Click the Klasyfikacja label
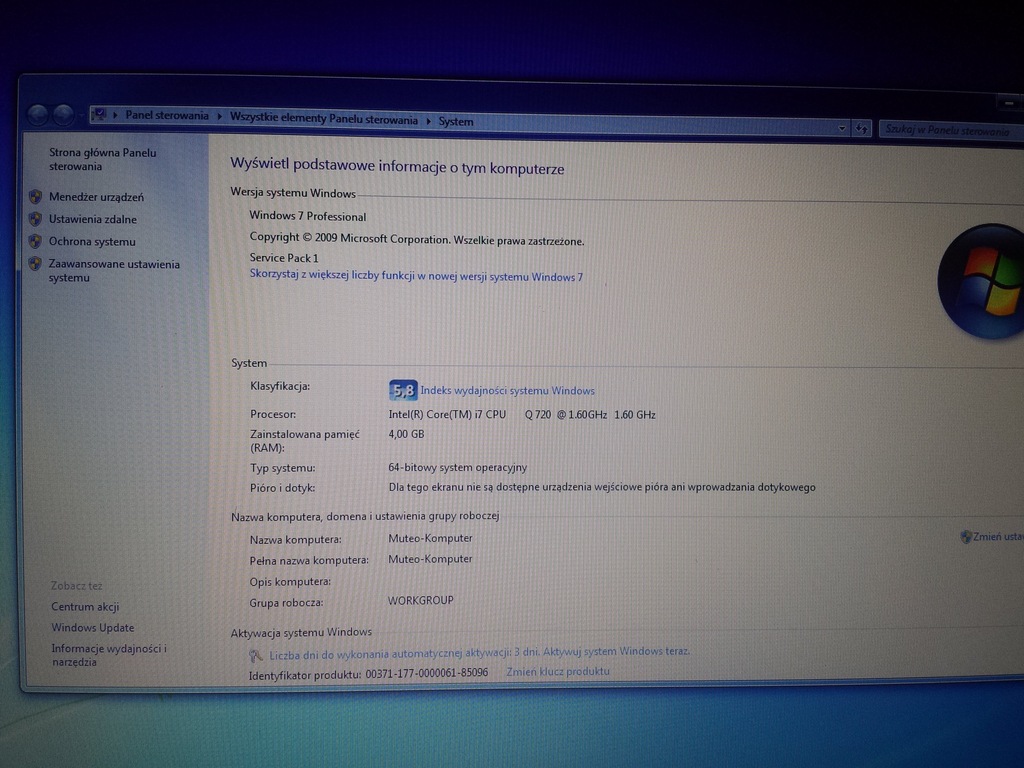Viewport: 1024px width, 768px height. pyautogui.click(x=280, y=387)
